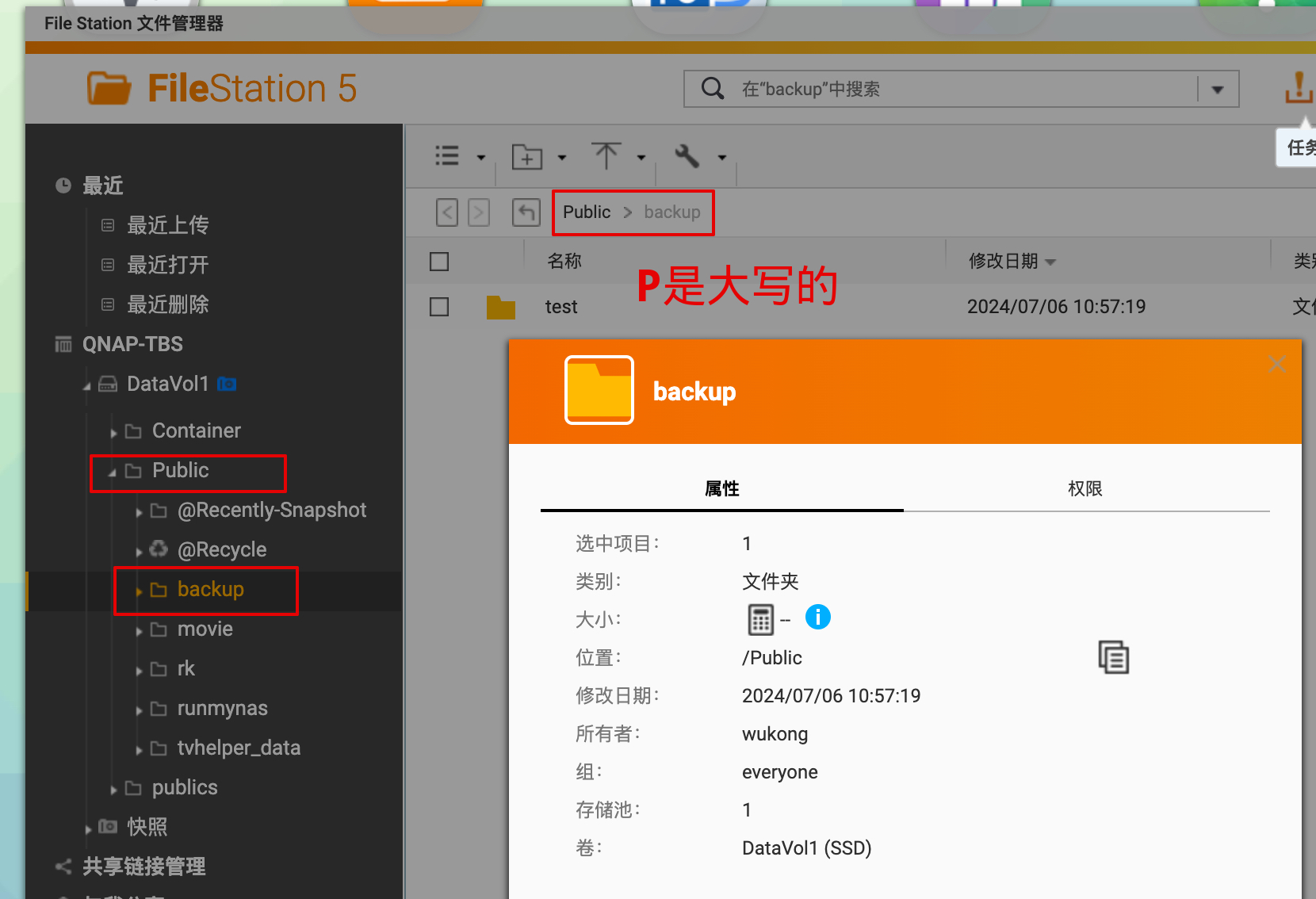Expand the runmynas folder node

139,710
